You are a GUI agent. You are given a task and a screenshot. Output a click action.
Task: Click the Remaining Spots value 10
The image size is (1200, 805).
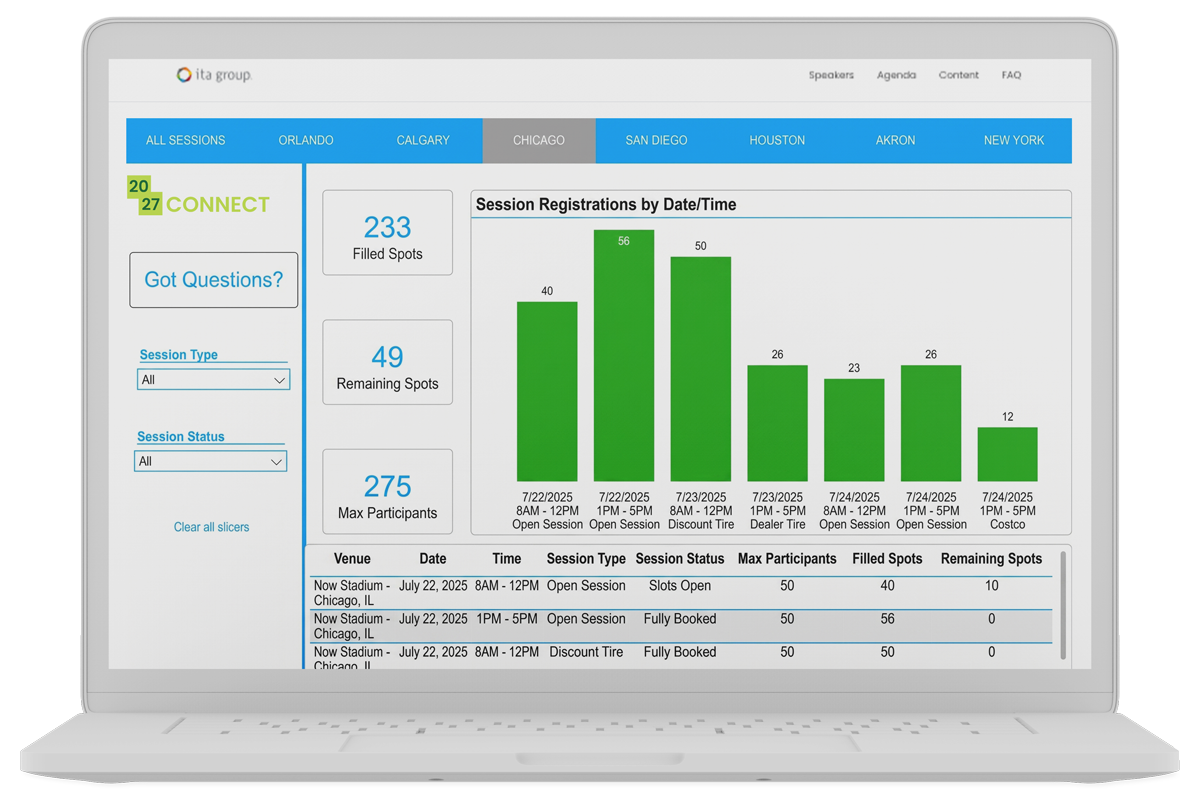[x=992, y=586]
